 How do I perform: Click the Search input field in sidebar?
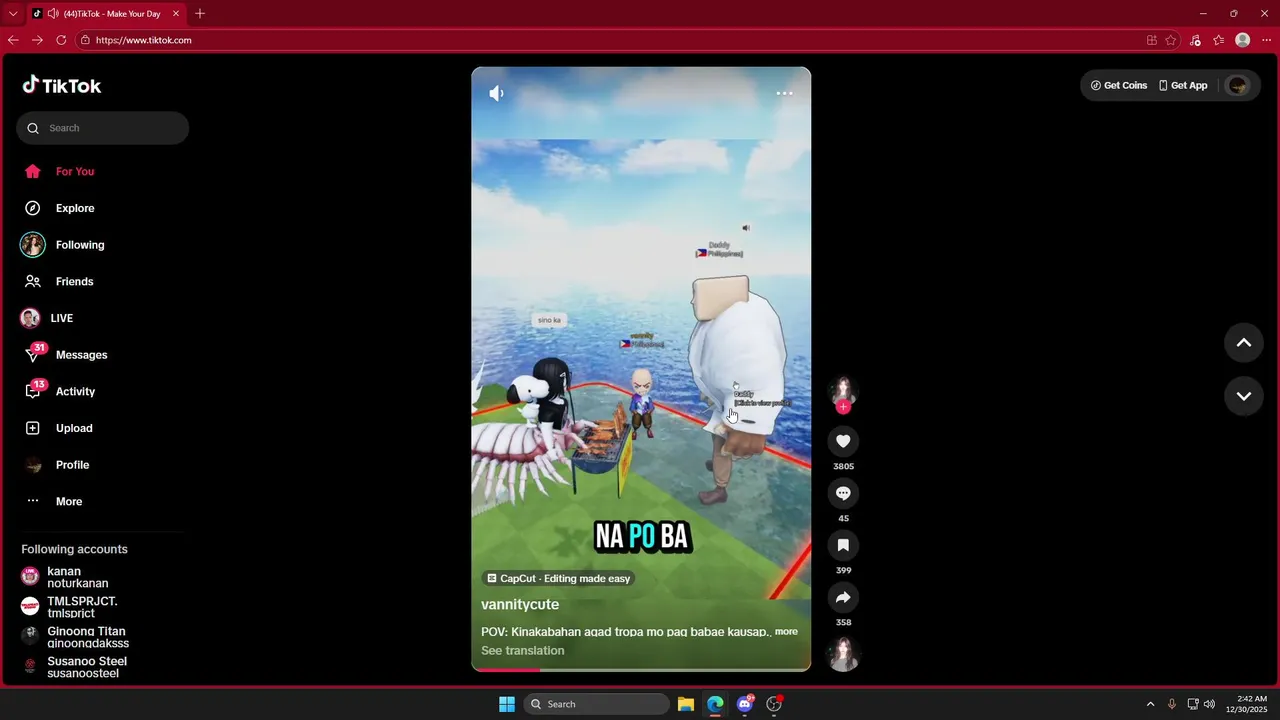102,128
